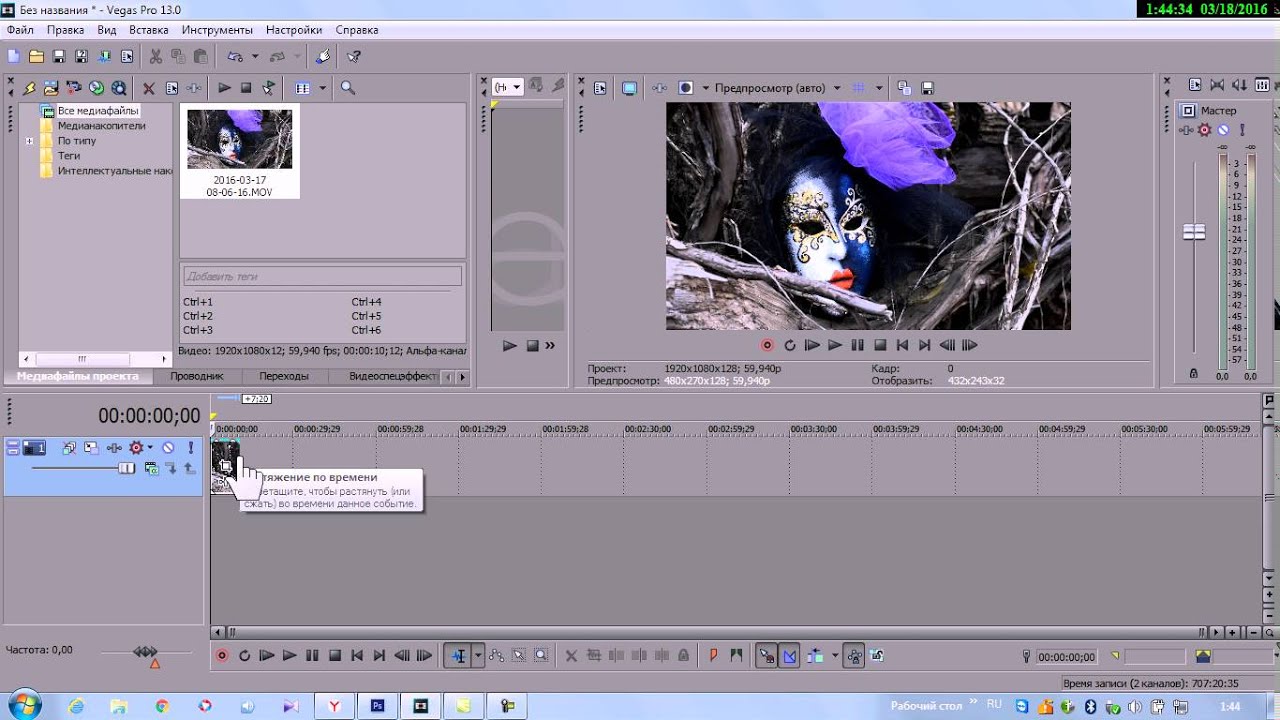This screenshot has width=1280, height=720.
Task: Switch to the Переходы tab
Action: pos(284,377)
